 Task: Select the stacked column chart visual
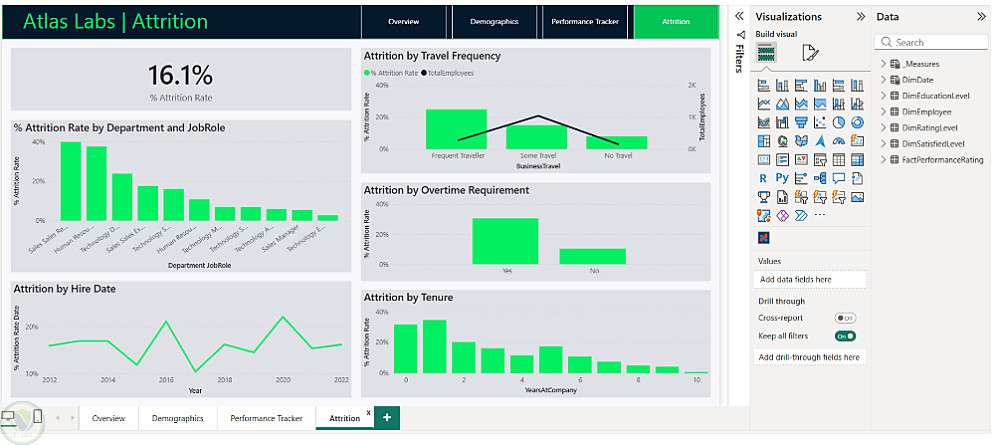[x=783, y=85]
